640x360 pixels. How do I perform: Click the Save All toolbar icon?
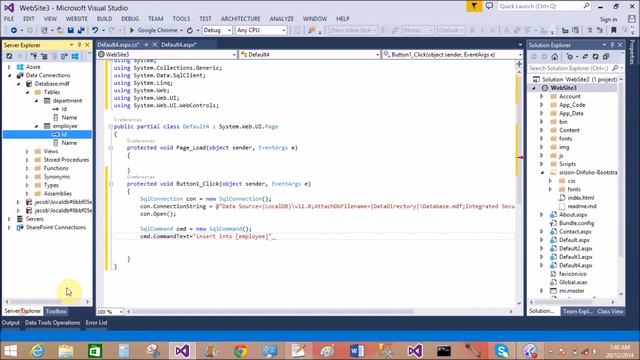[81, 30]
